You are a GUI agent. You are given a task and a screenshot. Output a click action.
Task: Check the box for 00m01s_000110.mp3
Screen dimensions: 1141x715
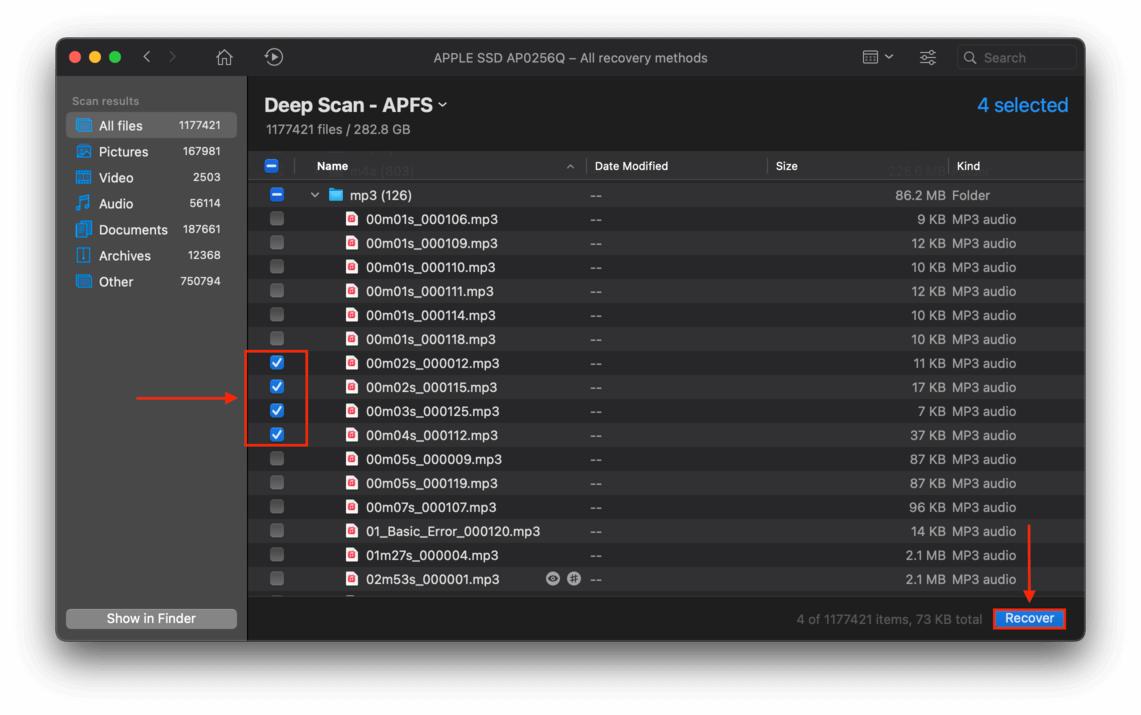[x=277, y=266]
